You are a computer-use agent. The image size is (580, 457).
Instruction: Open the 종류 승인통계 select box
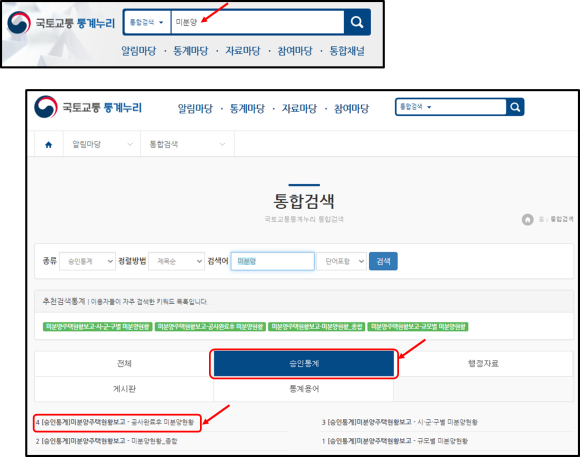point(87,261)
